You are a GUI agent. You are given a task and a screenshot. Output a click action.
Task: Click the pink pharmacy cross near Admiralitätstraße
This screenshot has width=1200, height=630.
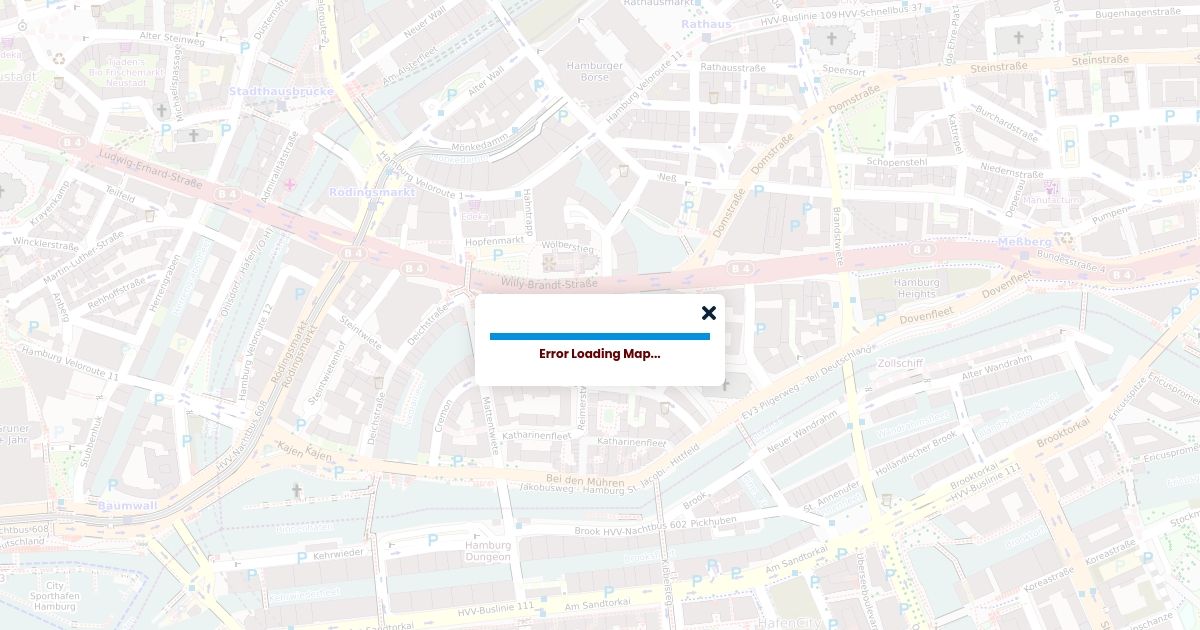pos(290,184)
